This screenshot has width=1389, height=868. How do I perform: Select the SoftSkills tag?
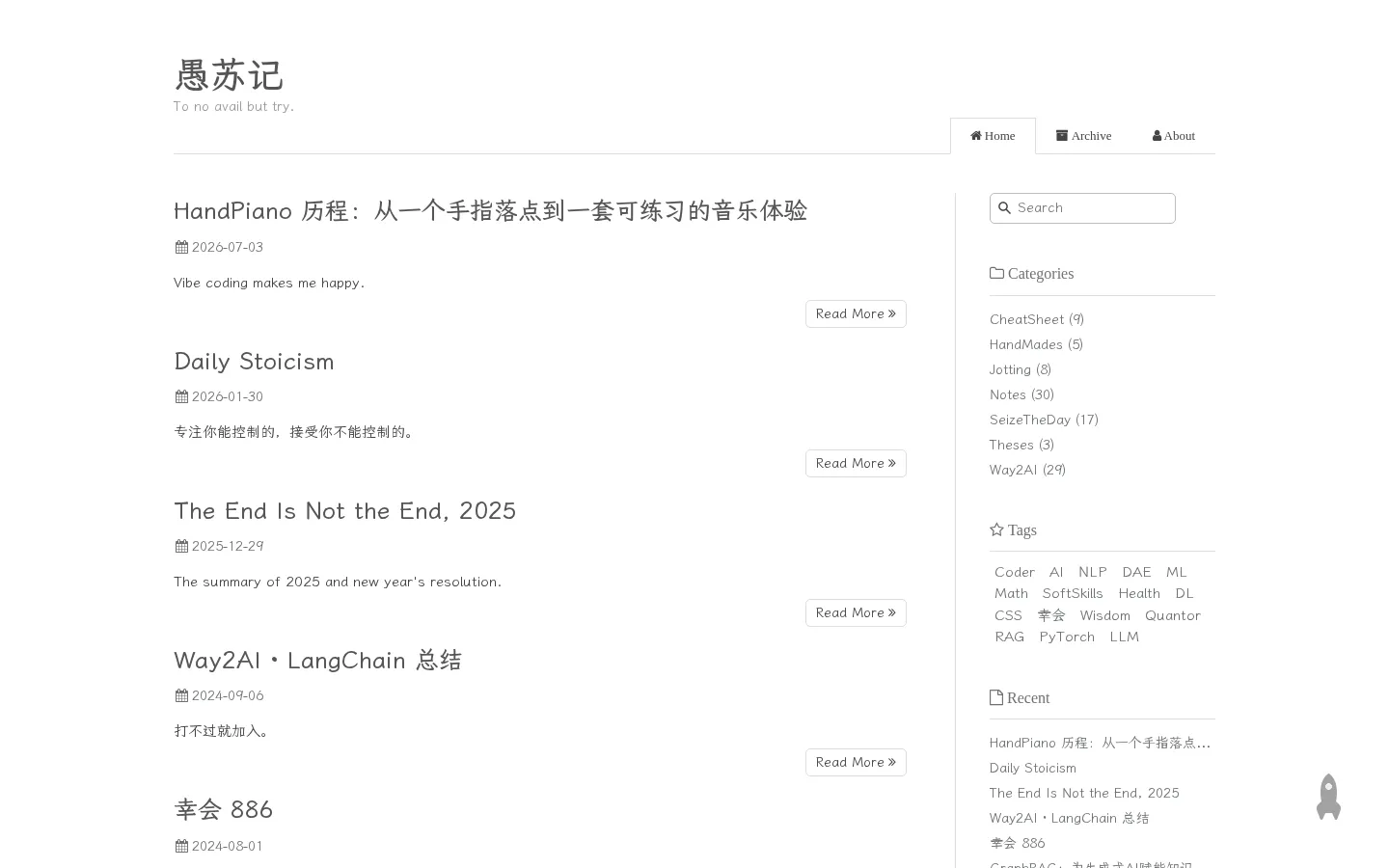point(1073,593)
